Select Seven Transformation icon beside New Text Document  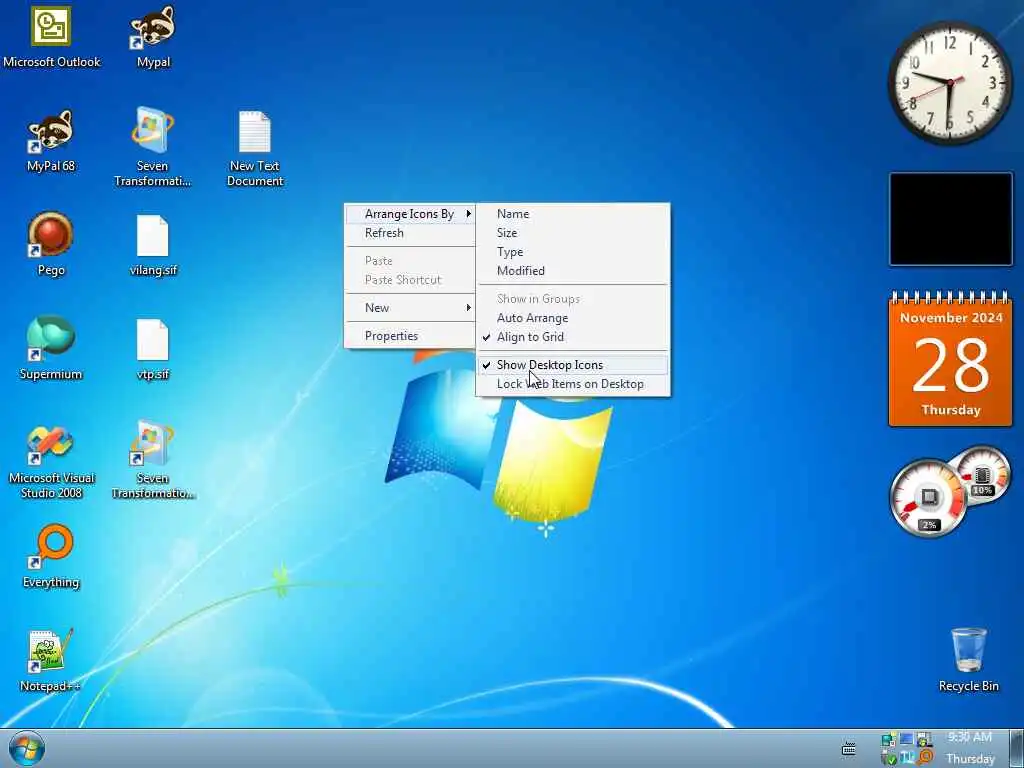click(x=152, y=147)
